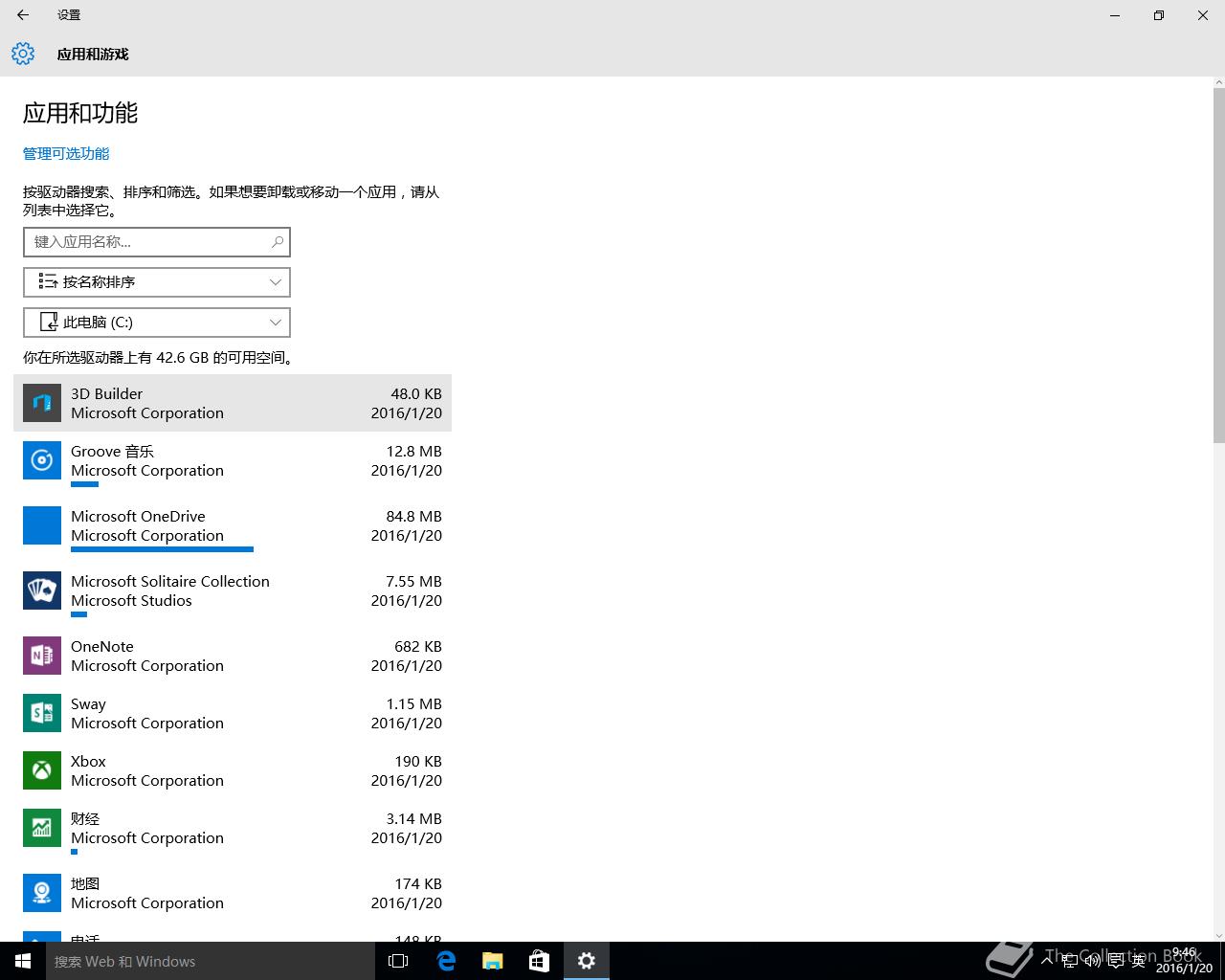Restore down the 设置 window
1225x980 pixels.
[1159, 15]
